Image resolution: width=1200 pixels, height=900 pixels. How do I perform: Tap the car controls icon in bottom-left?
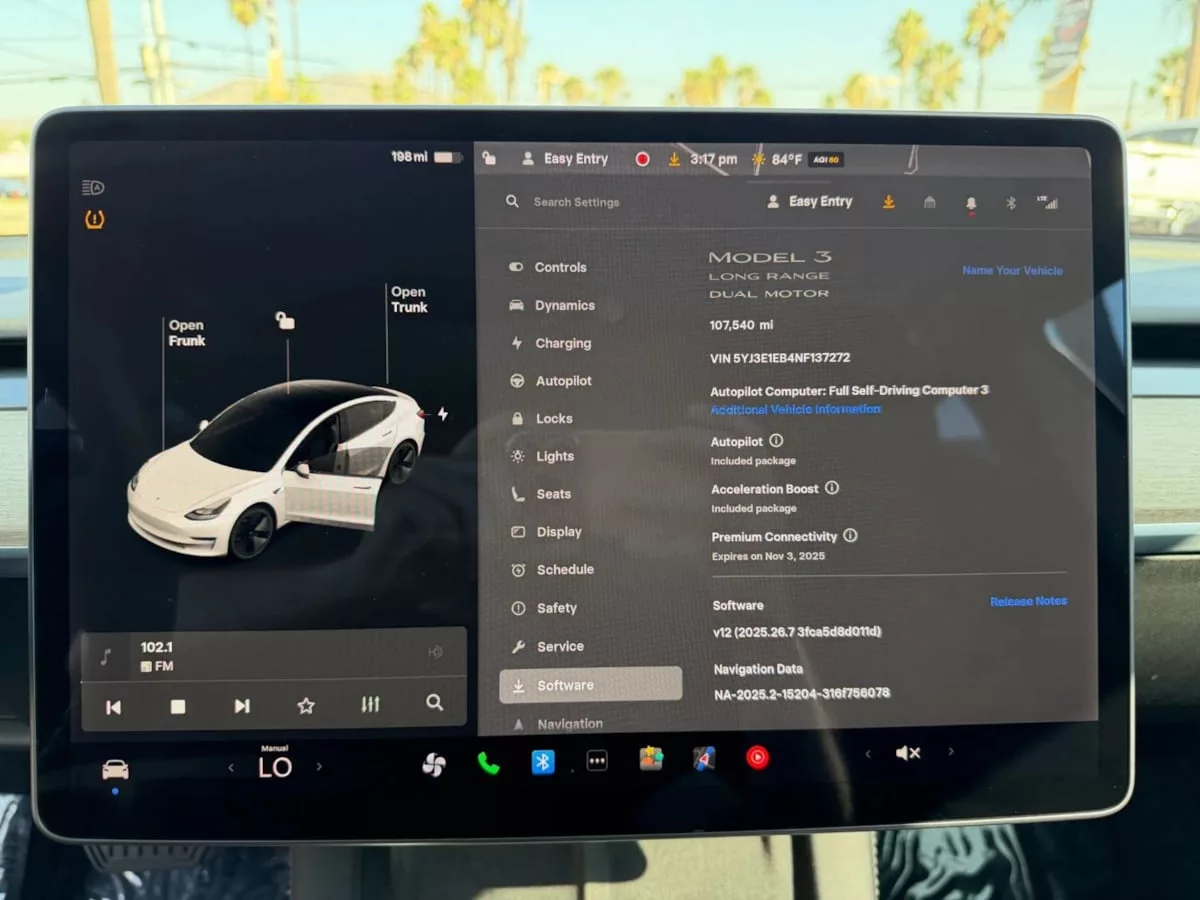pyautogui.click(x=115, y=769)
